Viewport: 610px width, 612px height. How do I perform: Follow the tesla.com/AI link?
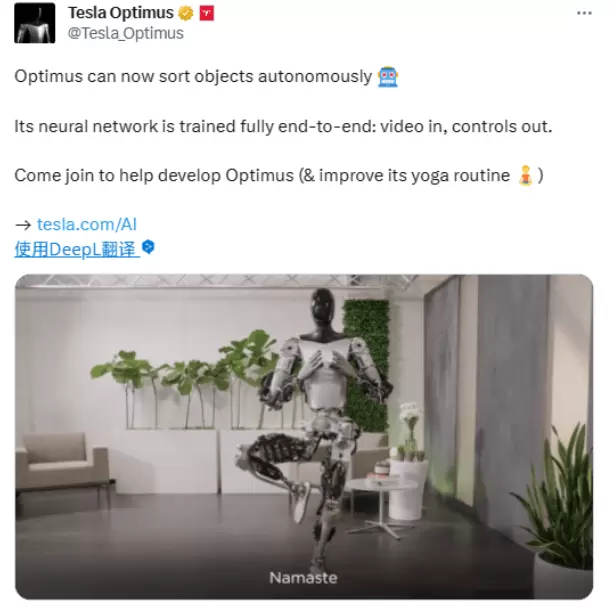(x=87, y=224)
